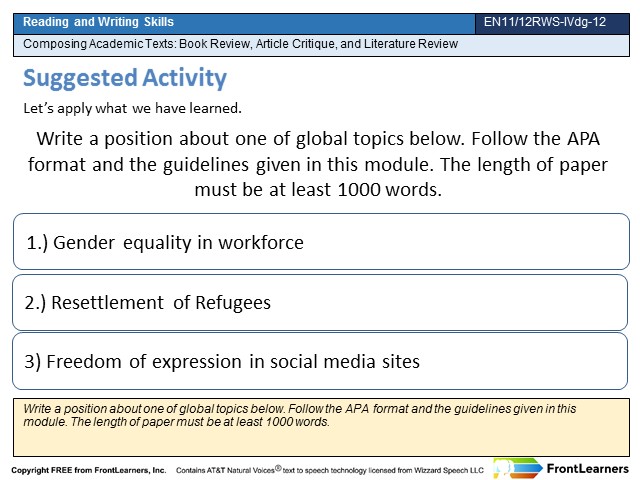
Task: Click 'Copyright FREE from FrontLearners, Inc.'
Action: pos(89,470)
